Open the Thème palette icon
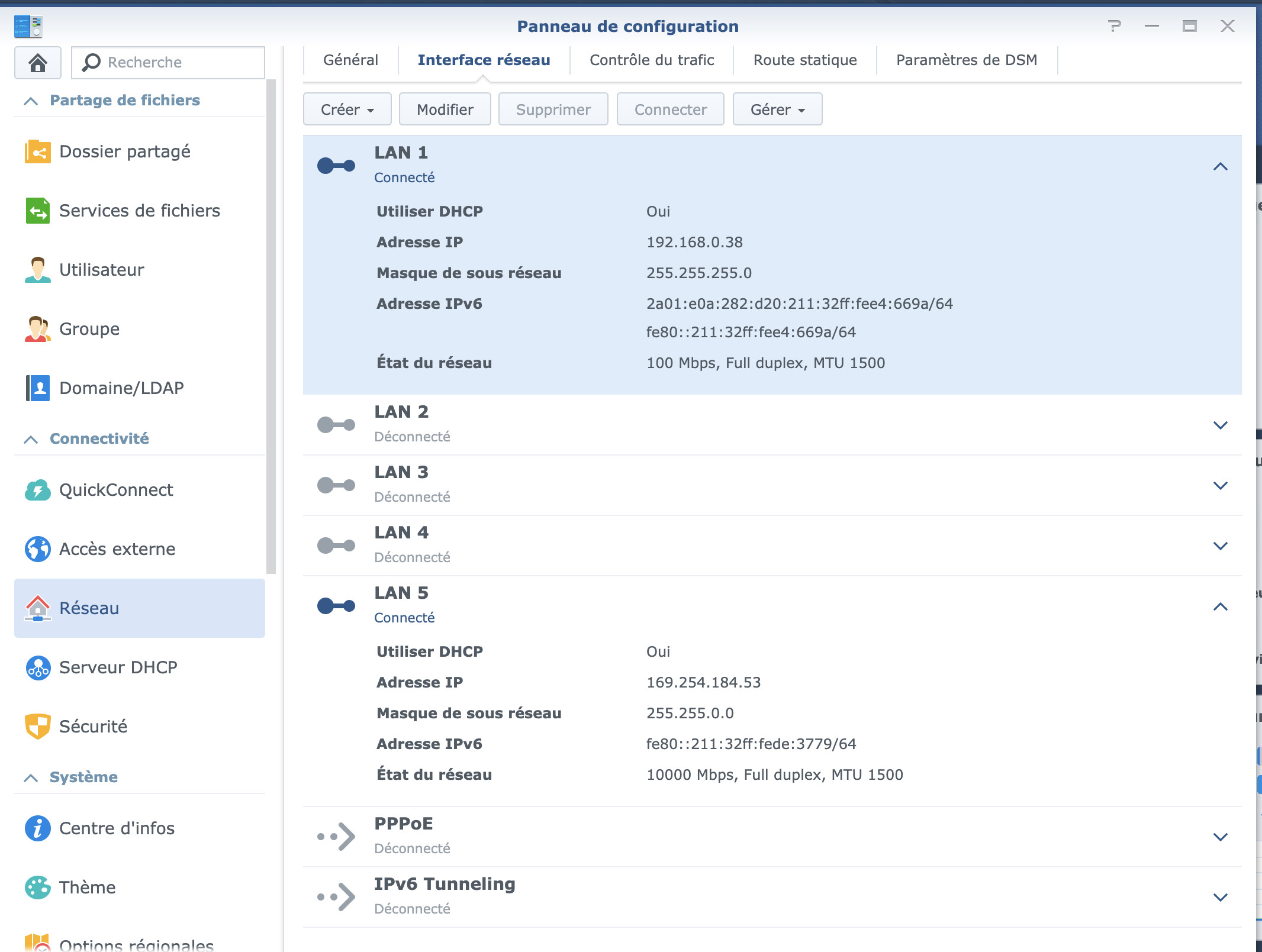Viewport: 1262px width, 952px height. (38, 888)
